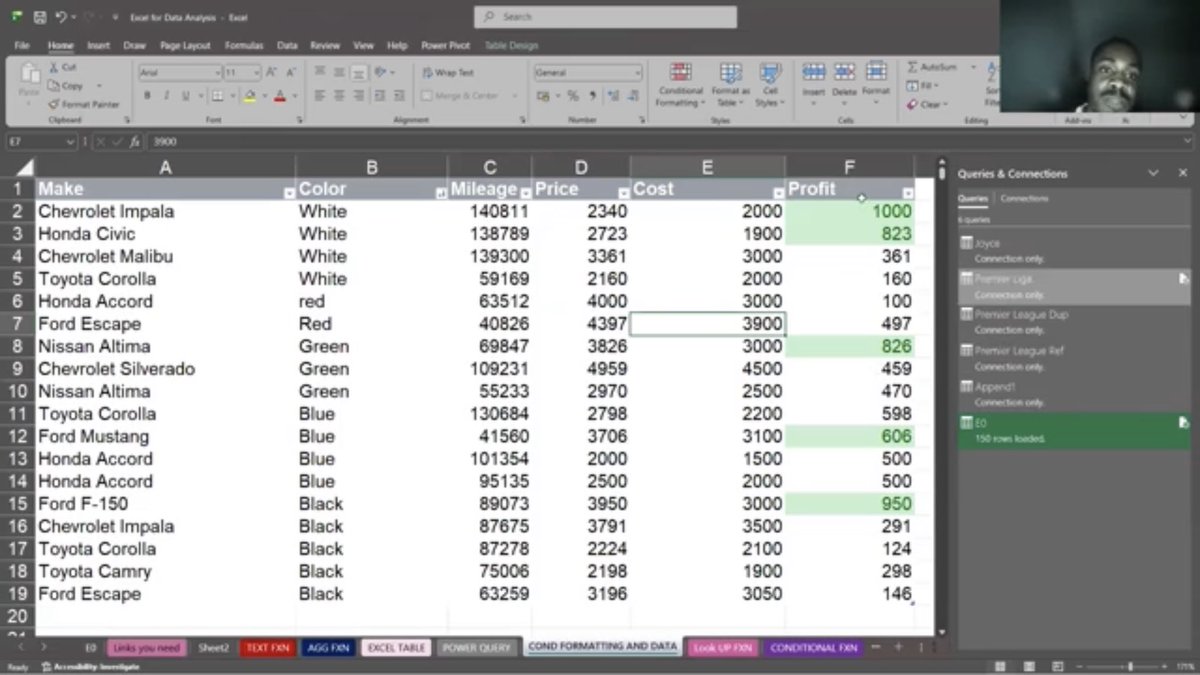Viewport: 1200px width, 675px height.
Task: Select the Premier League Dup query
Action: (x=1074, y=322)
